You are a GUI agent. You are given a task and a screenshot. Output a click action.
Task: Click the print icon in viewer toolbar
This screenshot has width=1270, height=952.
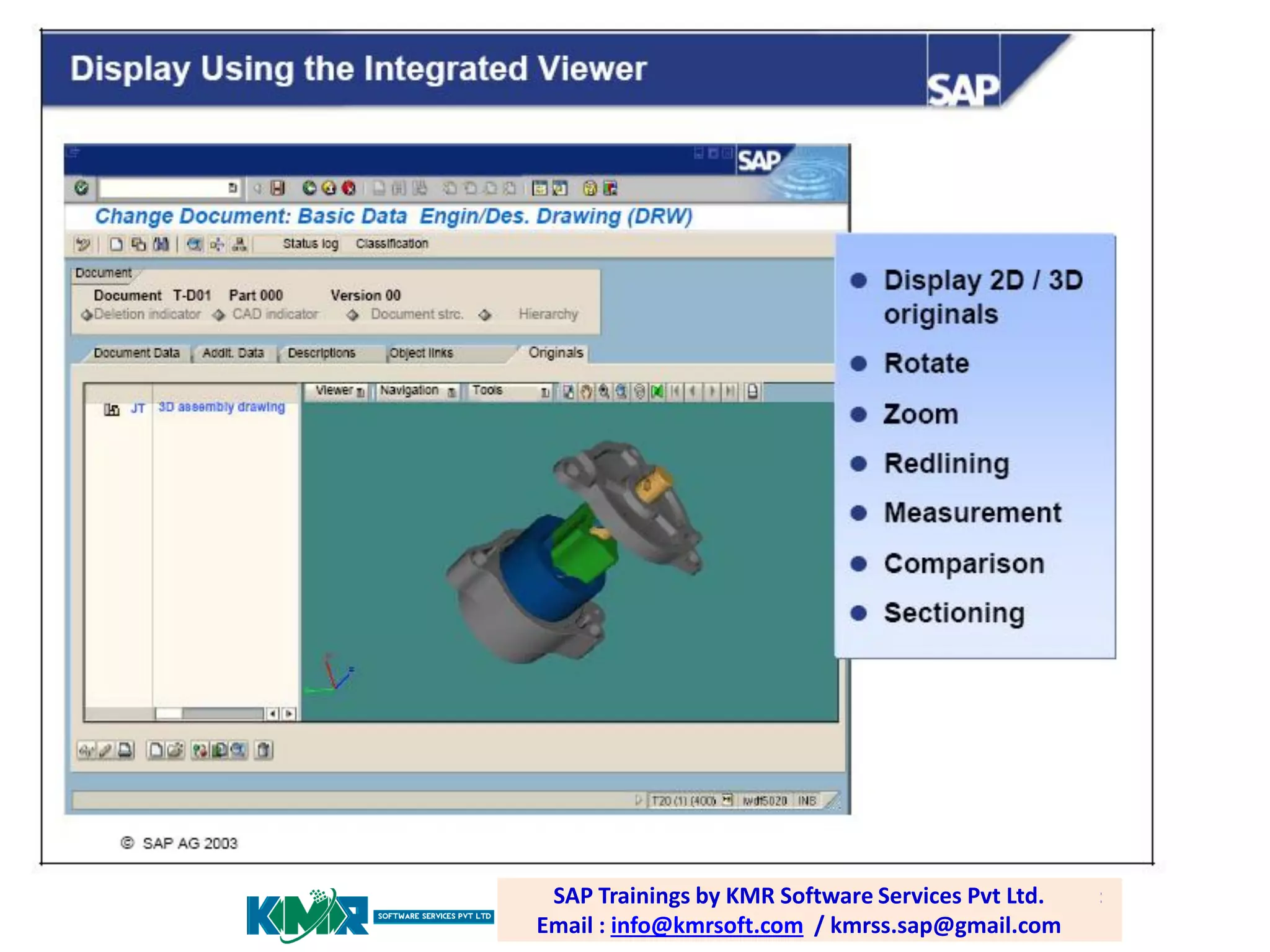click(752, 392)
